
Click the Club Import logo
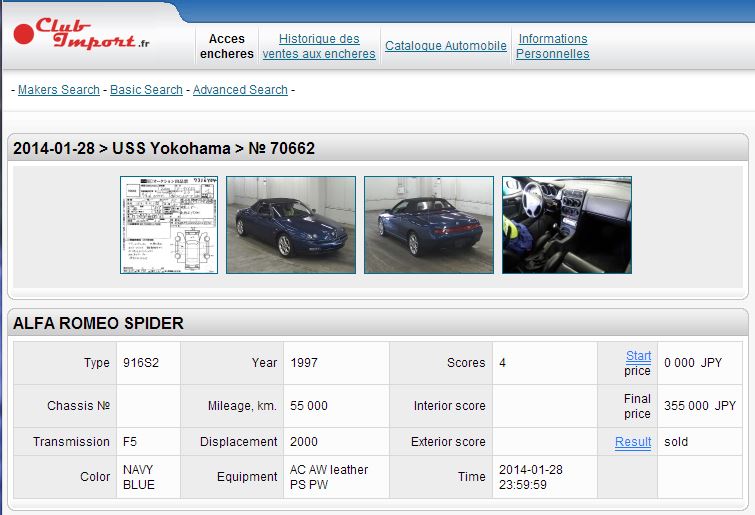click(x=81, y=34)
